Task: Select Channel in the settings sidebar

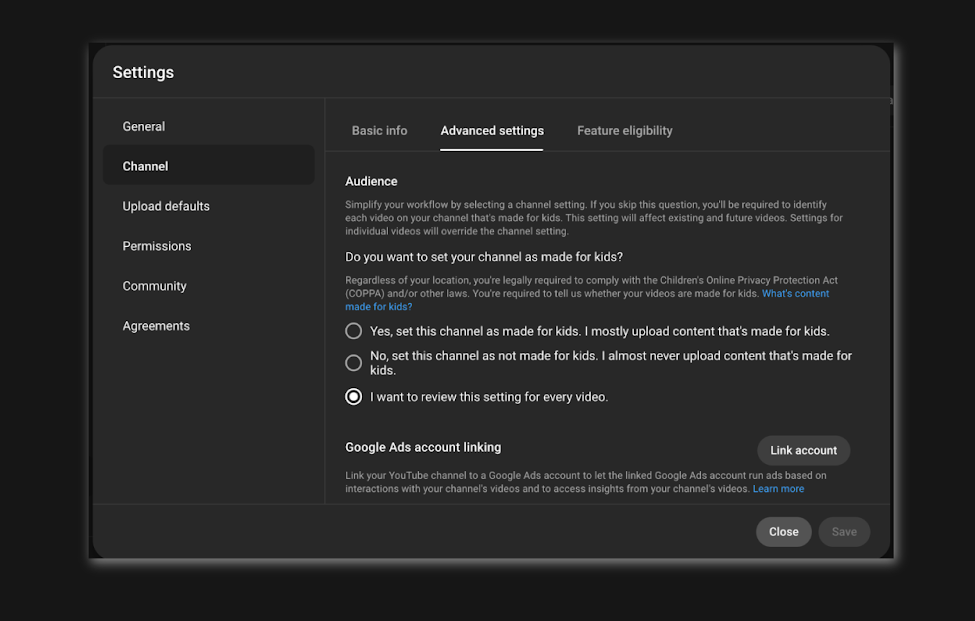Action: pos(146,167)
